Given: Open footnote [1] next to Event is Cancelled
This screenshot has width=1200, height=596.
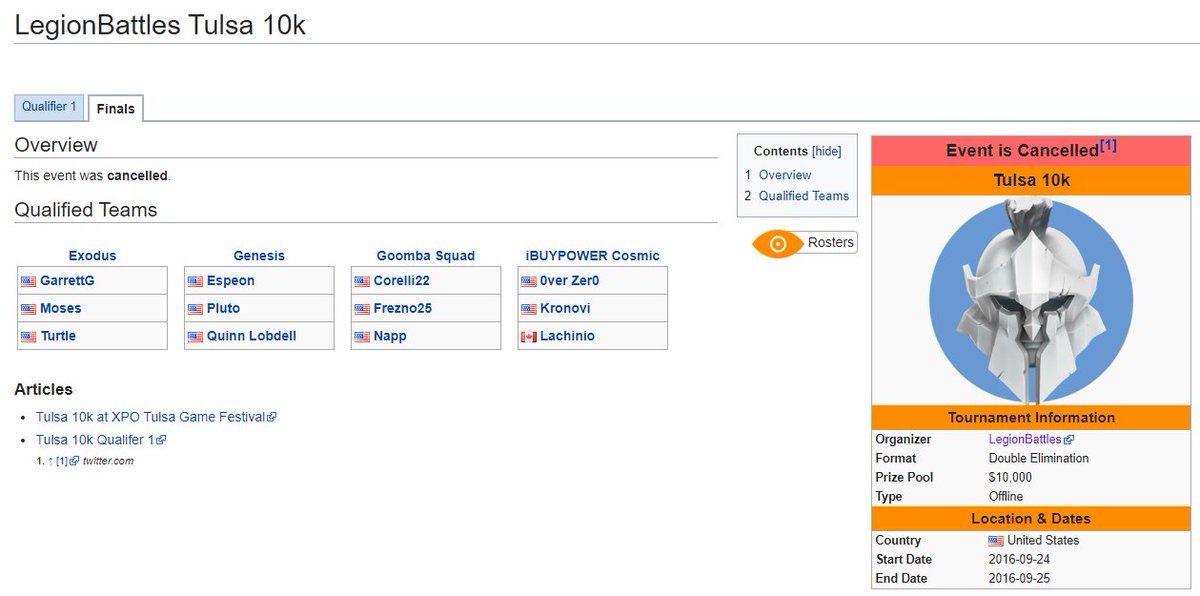Looking at the screenshot, I should [x=1108, y=146].
